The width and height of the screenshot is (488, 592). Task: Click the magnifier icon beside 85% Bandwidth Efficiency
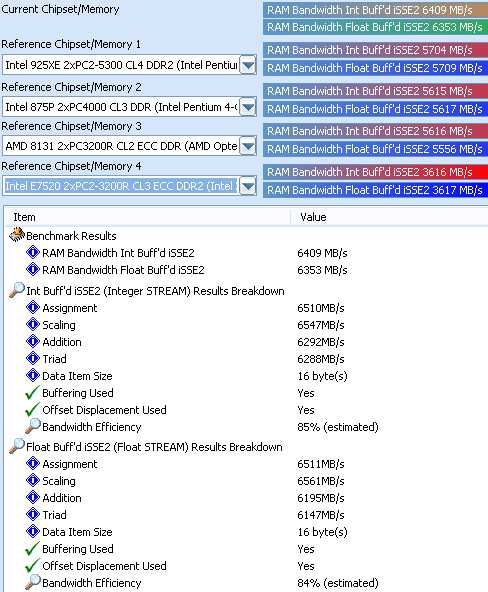click(33, 426)
